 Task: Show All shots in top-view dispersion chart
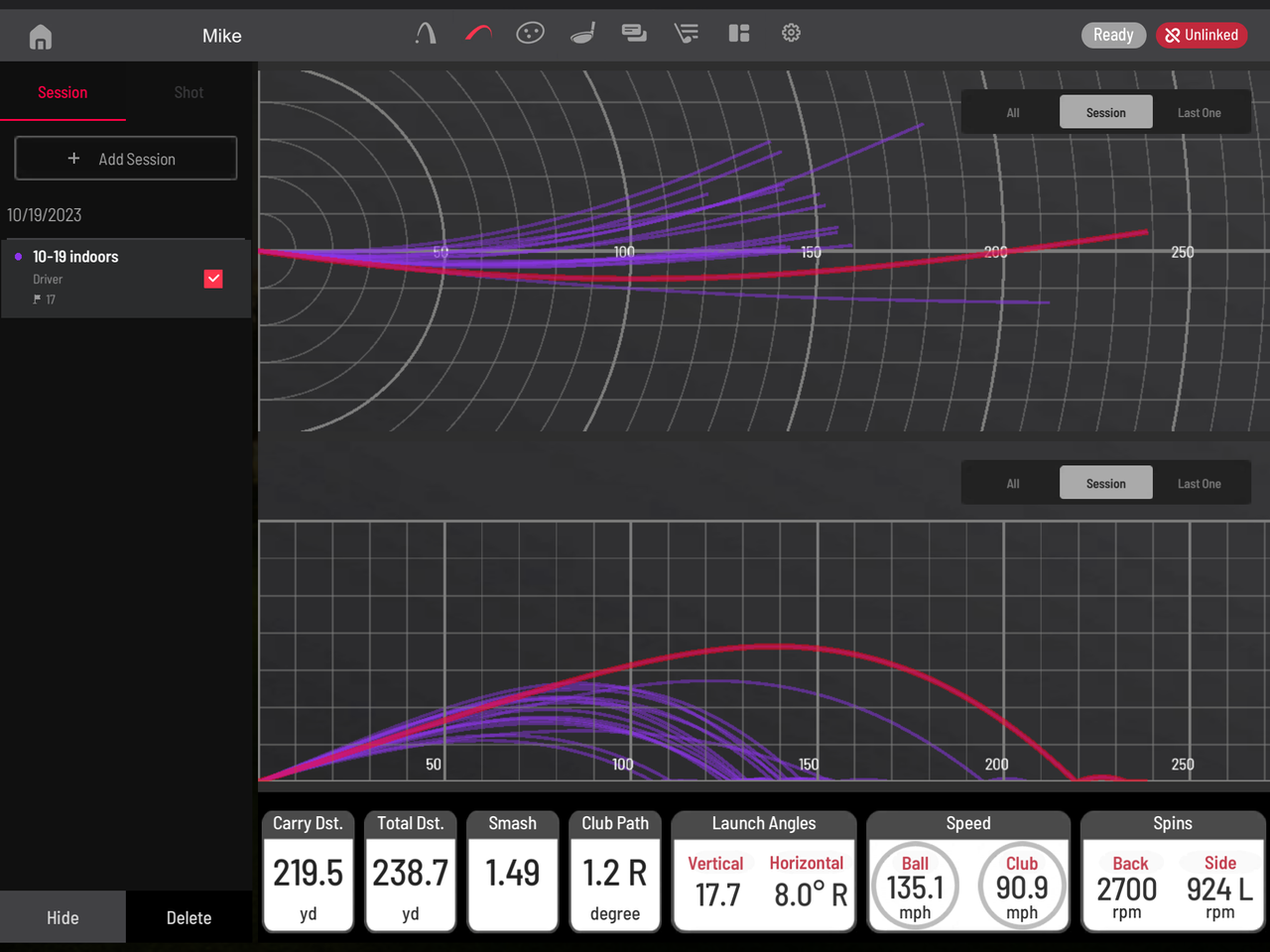pyautogui.click(x=1013, y=112)
